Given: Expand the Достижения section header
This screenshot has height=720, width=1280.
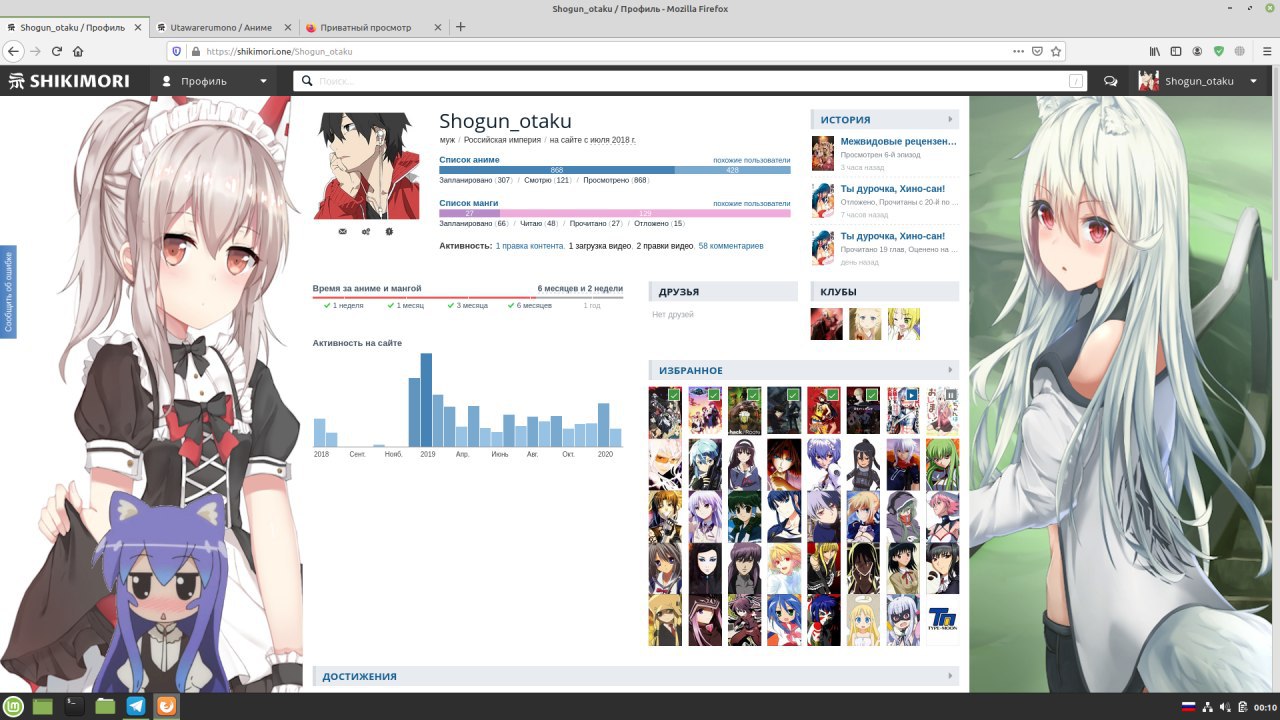Looking at the screenshot, I should pos(636,677).
